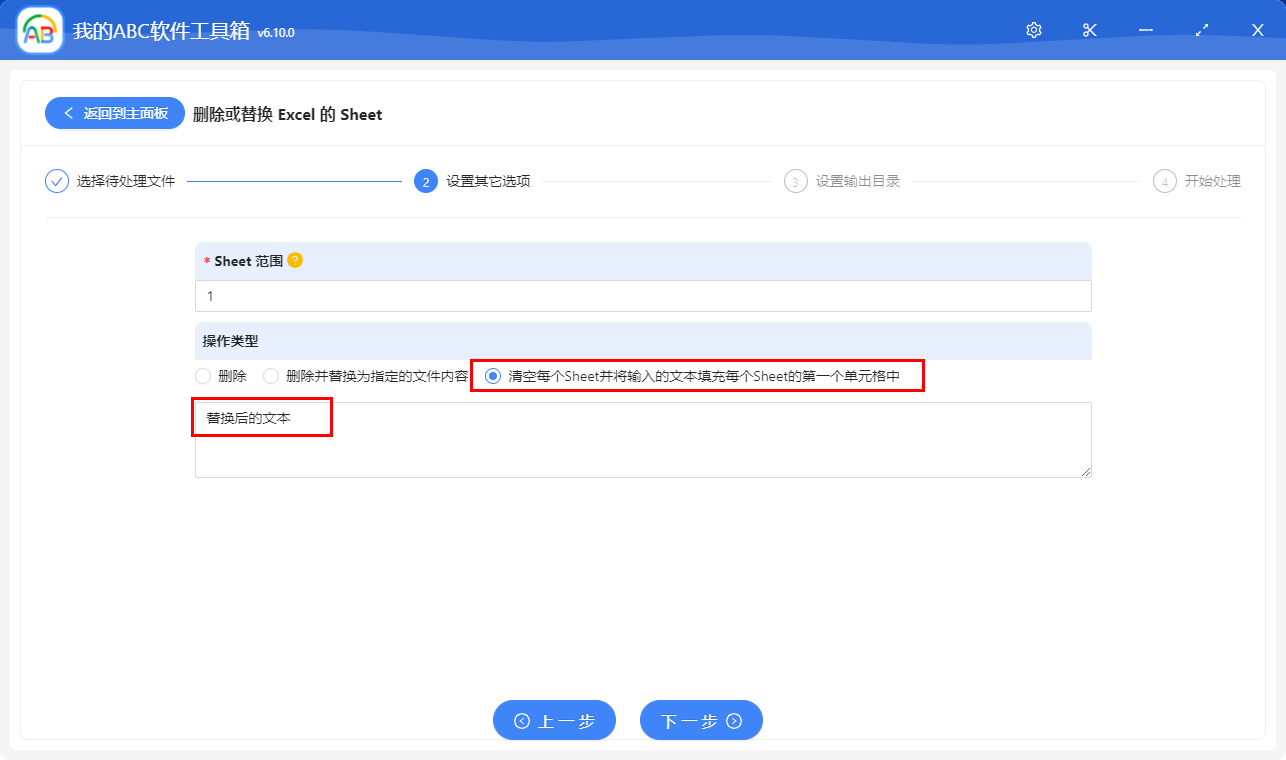1286x760 pixels.
Task: Click inside the Sheet 范围 input field
Action: tap(643, 296)
